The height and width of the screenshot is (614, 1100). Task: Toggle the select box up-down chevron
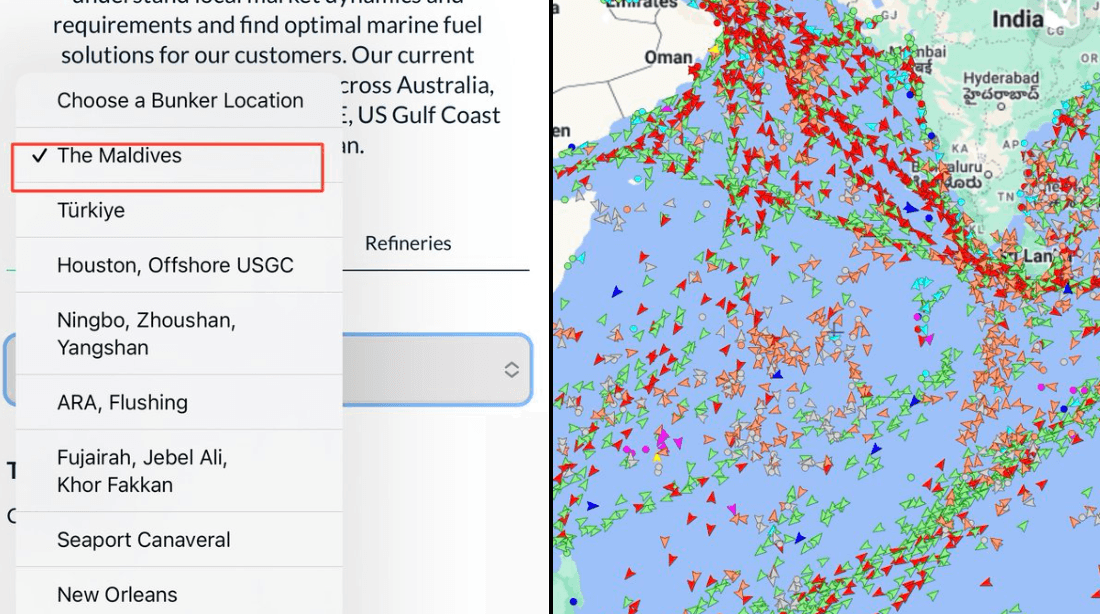(x=511, y=369)
